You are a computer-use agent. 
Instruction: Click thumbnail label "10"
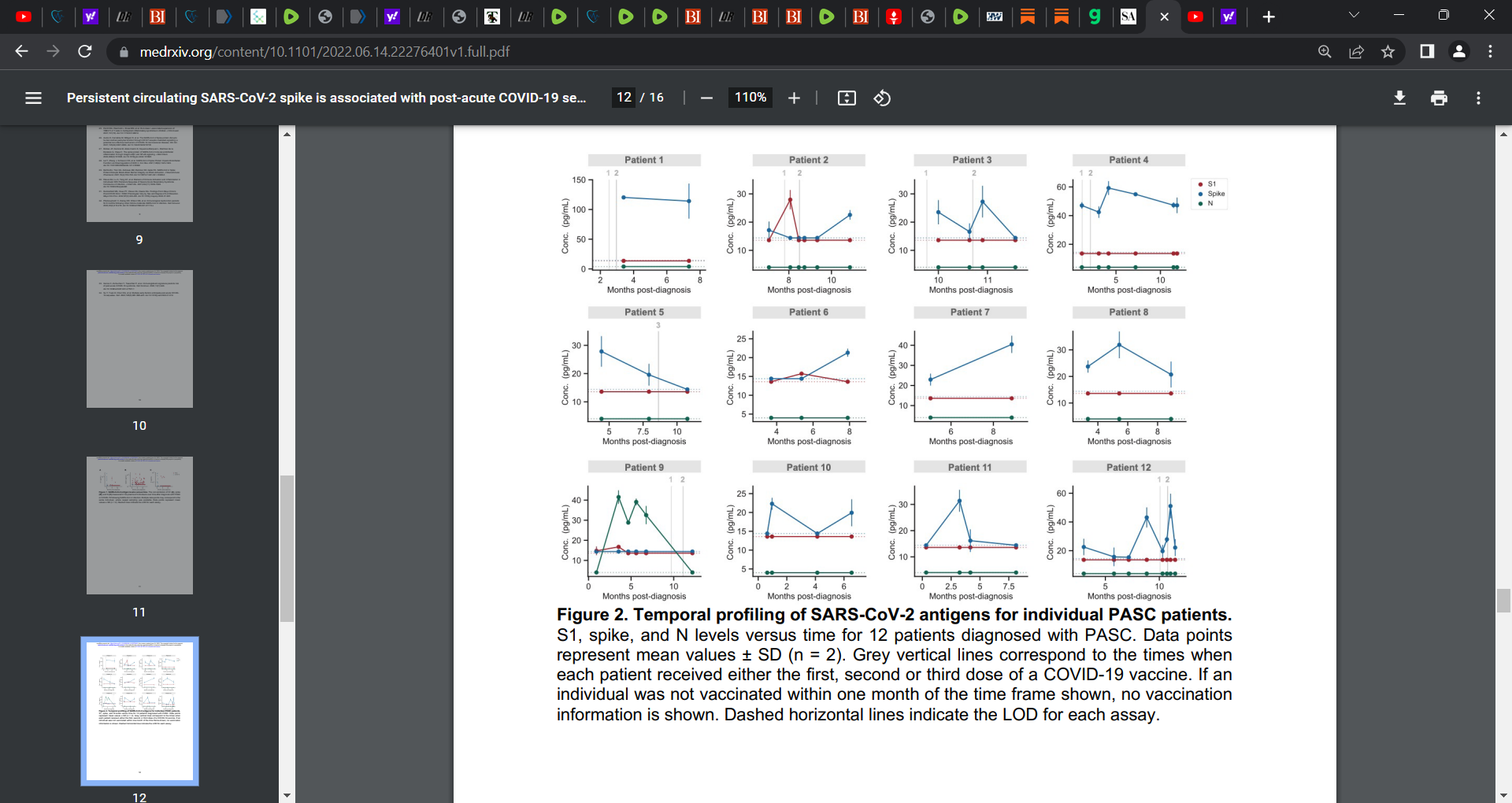pyautogui.click(x=139, y=426)
